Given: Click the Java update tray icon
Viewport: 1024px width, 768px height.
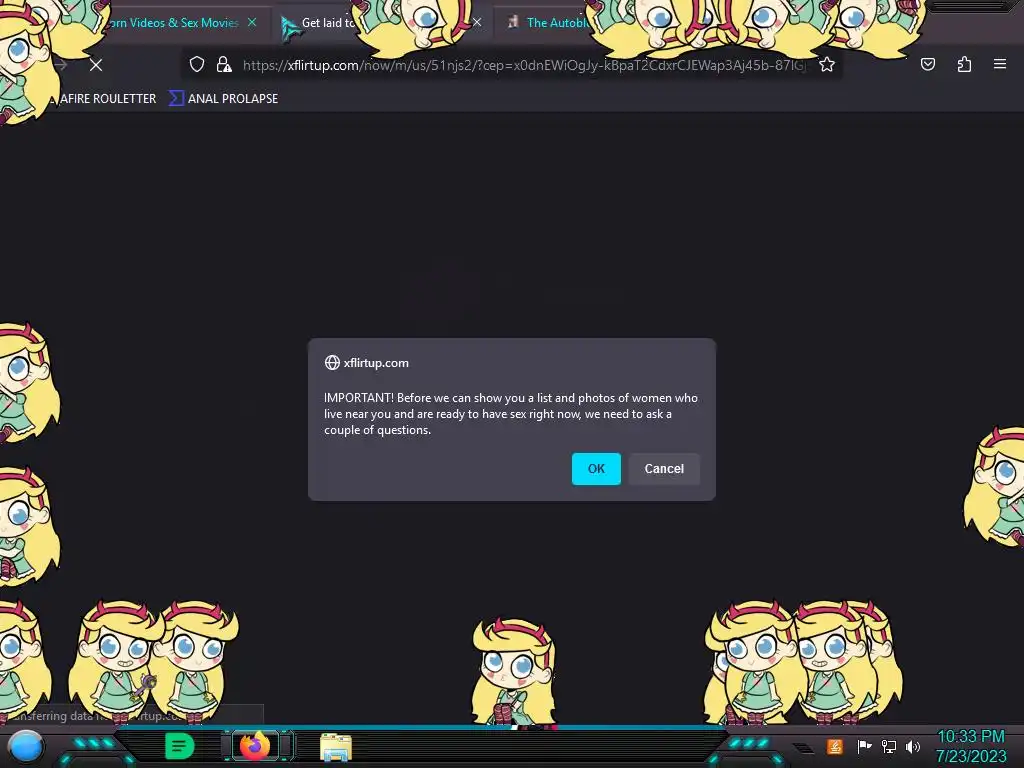Looking at the screenshot, I should click(x=835, y=746).
